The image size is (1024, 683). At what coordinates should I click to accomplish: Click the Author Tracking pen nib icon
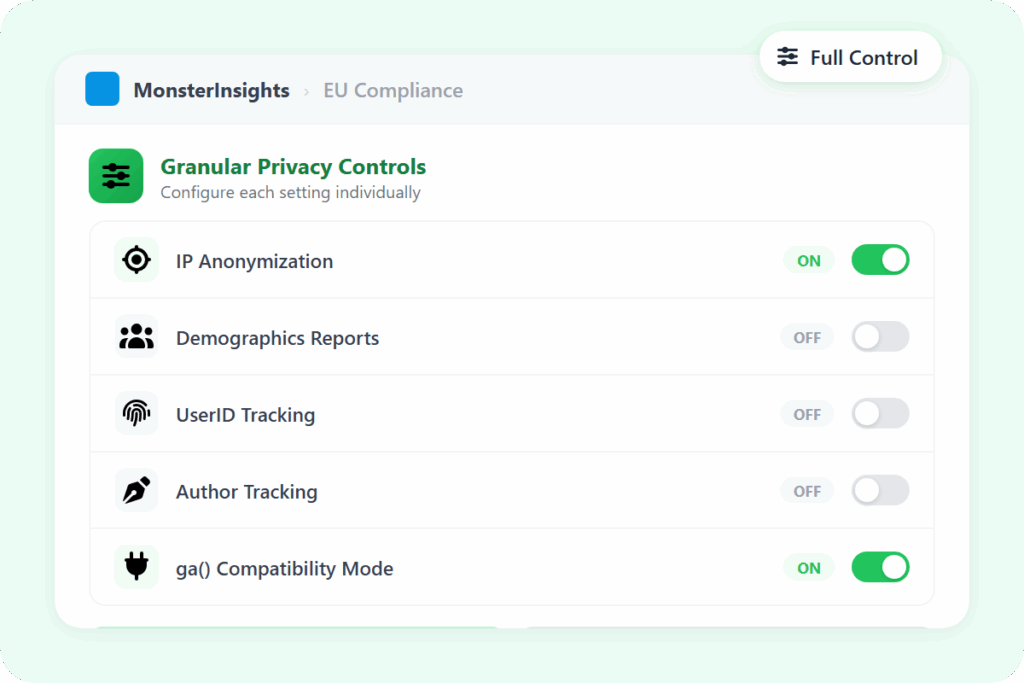(136, 491)
